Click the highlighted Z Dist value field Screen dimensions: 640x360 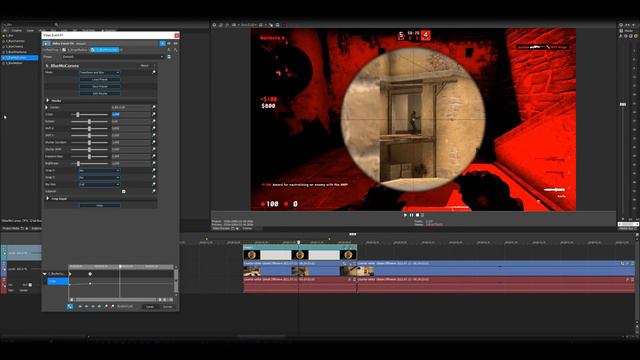point(131,114)
